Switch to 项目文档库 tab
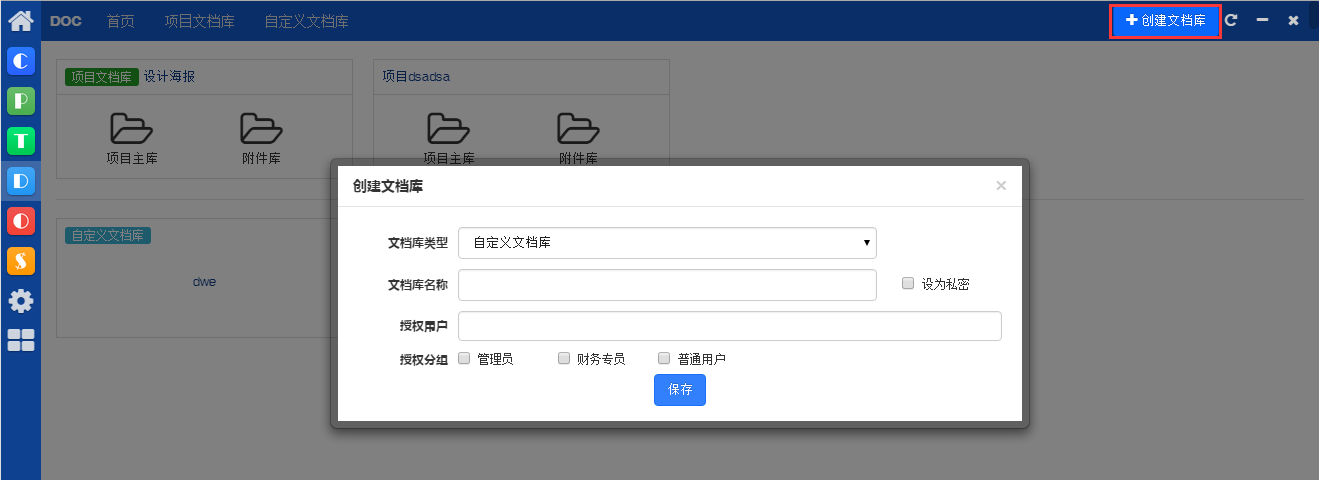Screen dimensions: 1319x480 (199, 20)
